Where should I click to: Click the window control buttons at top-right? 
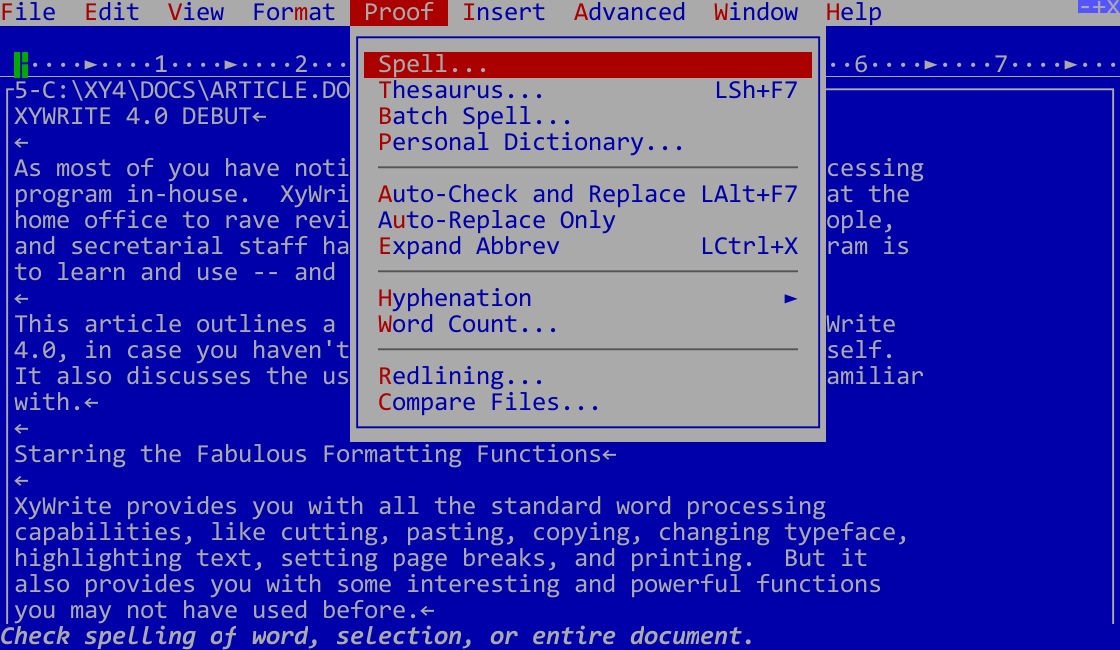(x=1099, y=6)
